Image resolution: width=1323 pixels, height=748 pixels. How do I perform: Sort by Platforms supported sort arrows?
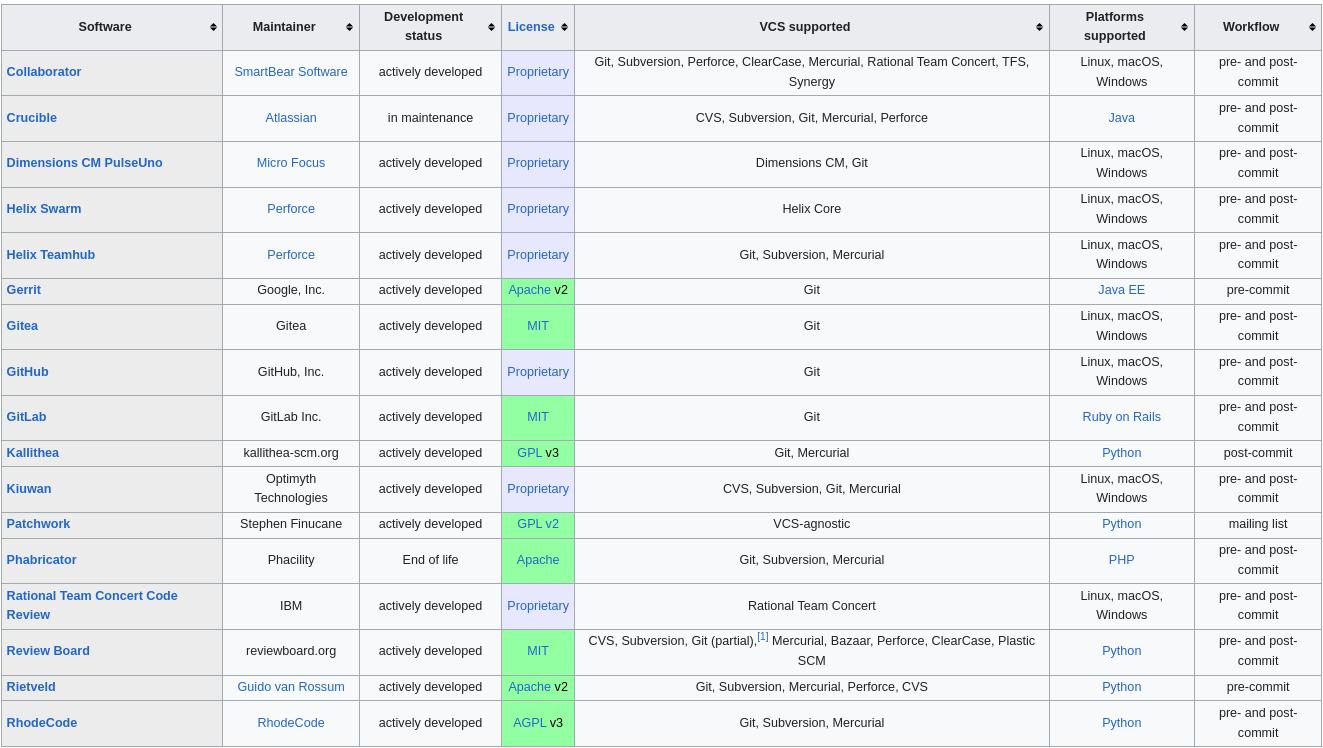point(1184,27)
